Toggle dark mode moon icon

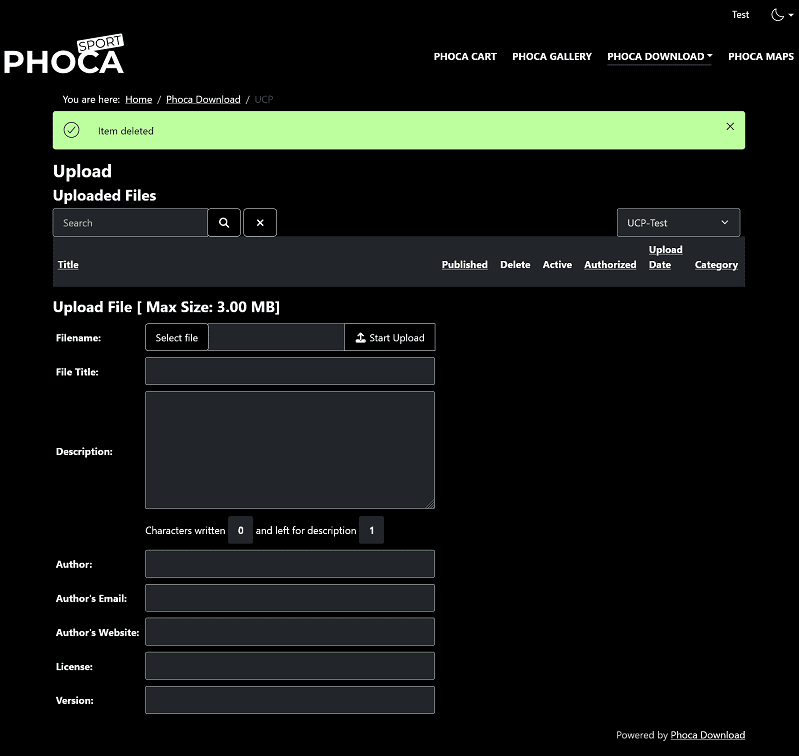pyautogui.click(x=778, y=15)
